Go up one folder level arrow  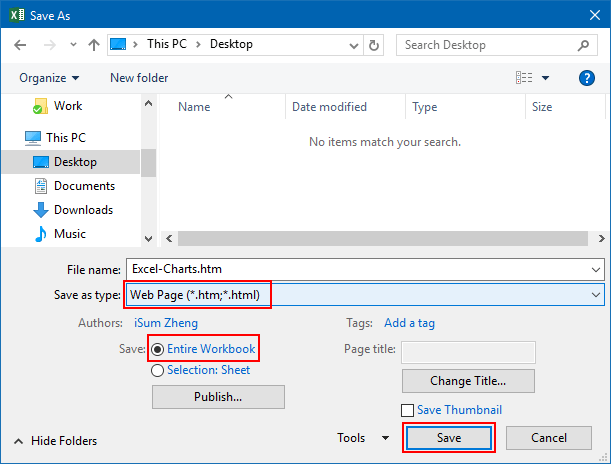94,45
